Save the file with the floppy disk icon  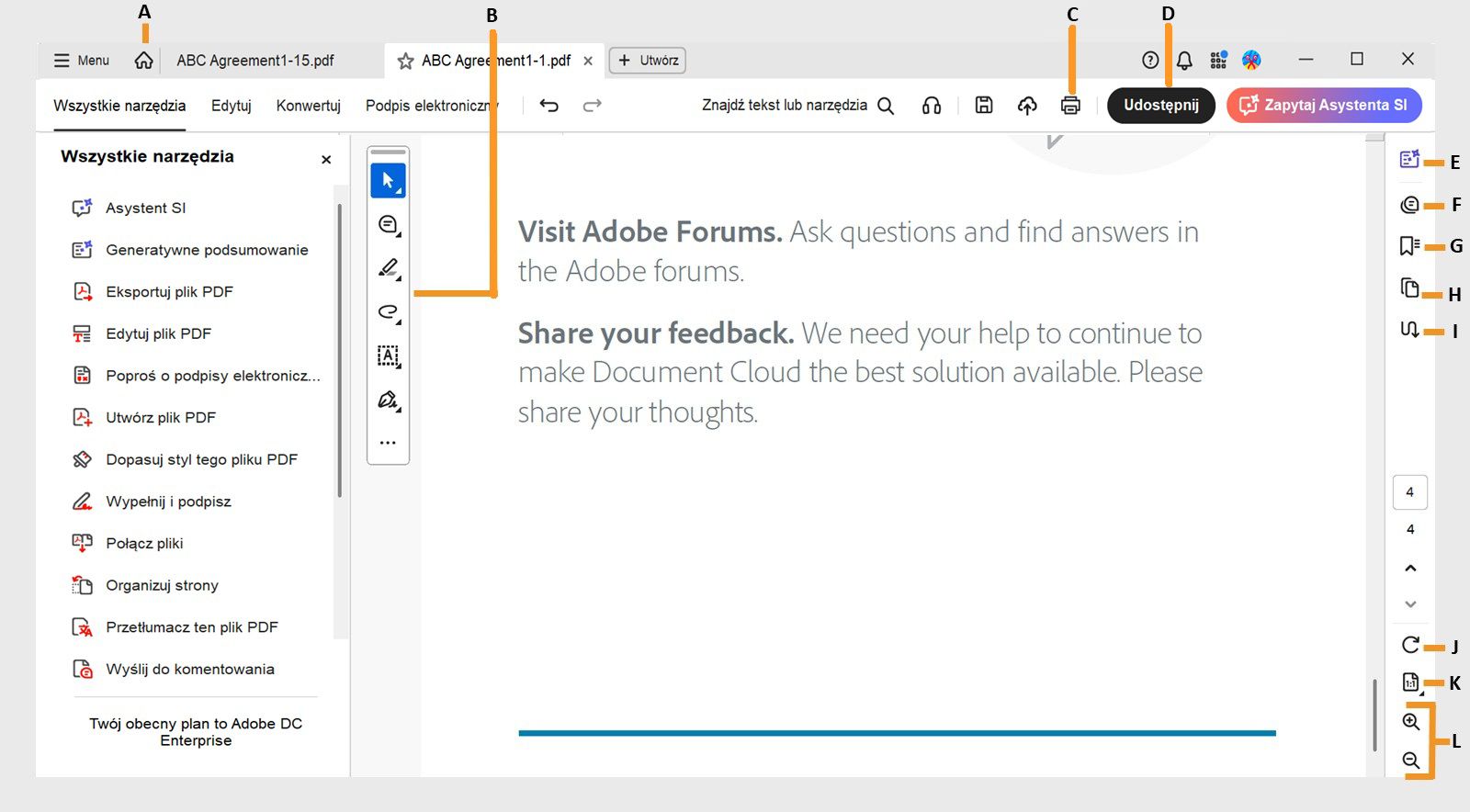point(984,106)
